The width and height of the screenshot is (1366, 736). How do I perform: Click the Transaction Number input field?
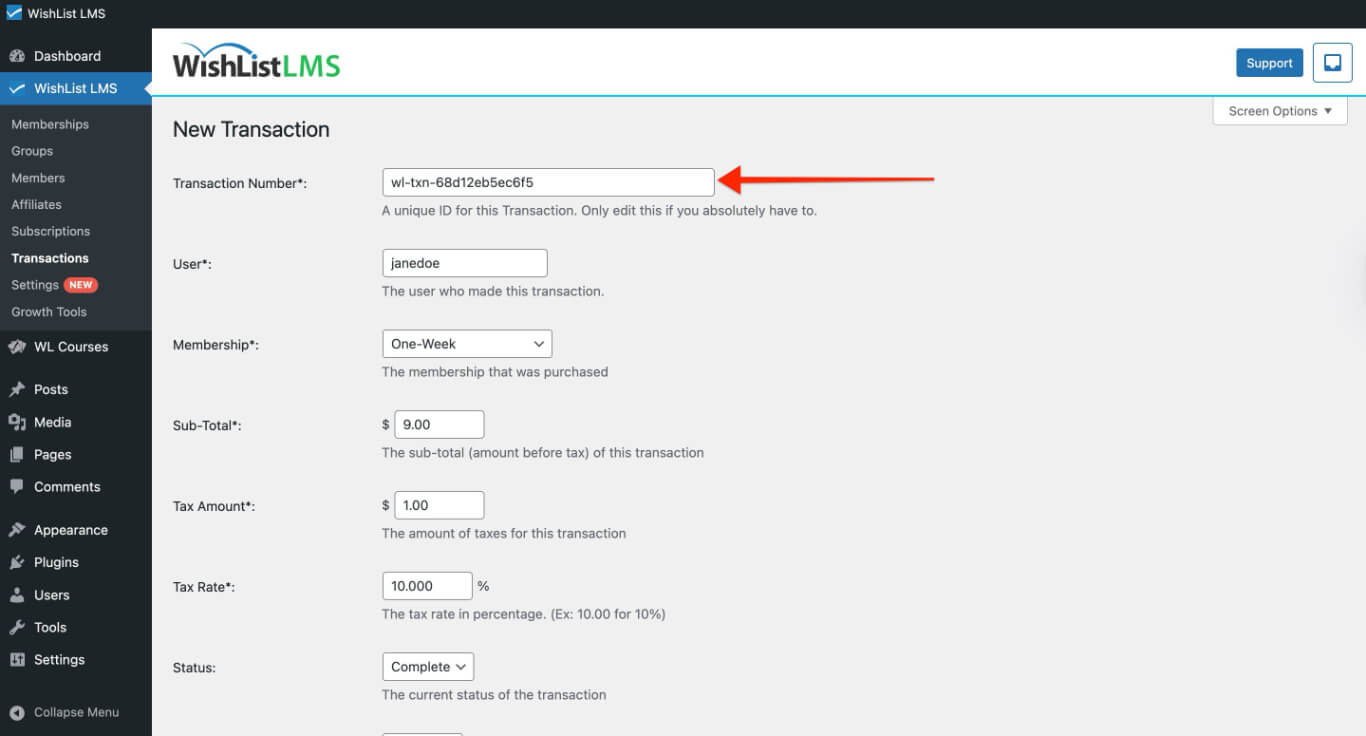(x=548, y=182)
